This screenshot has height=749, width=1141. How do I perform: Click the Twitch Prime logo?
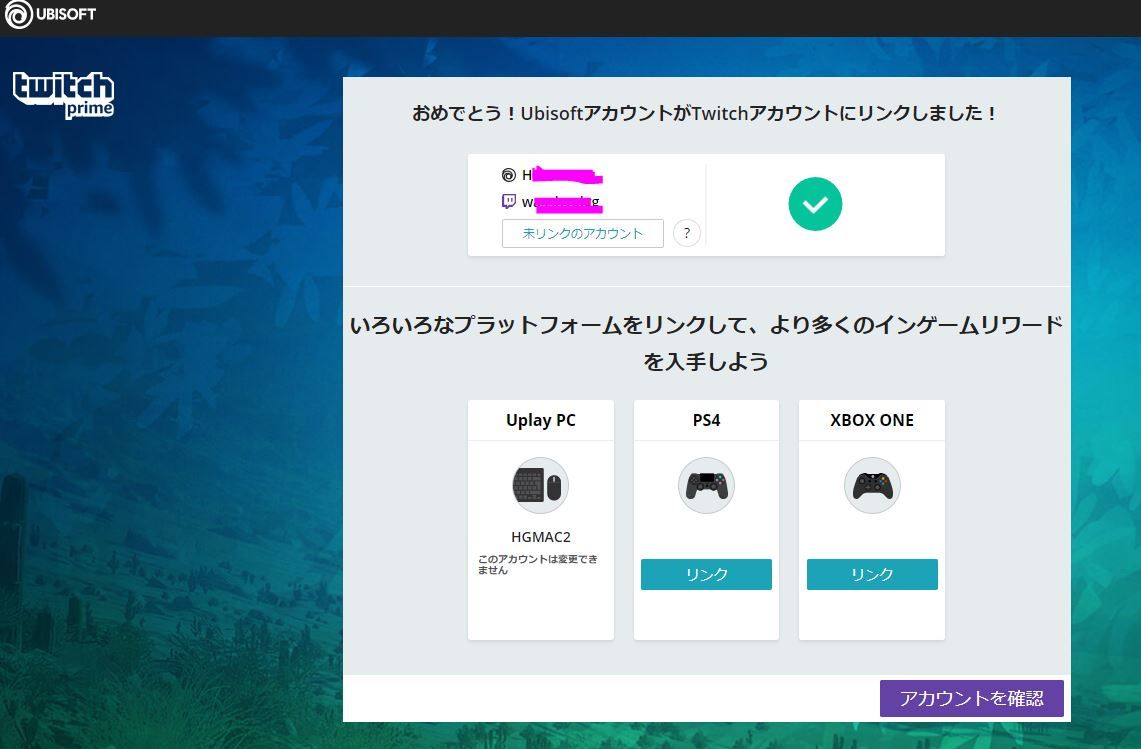click(x=63, y=95)
